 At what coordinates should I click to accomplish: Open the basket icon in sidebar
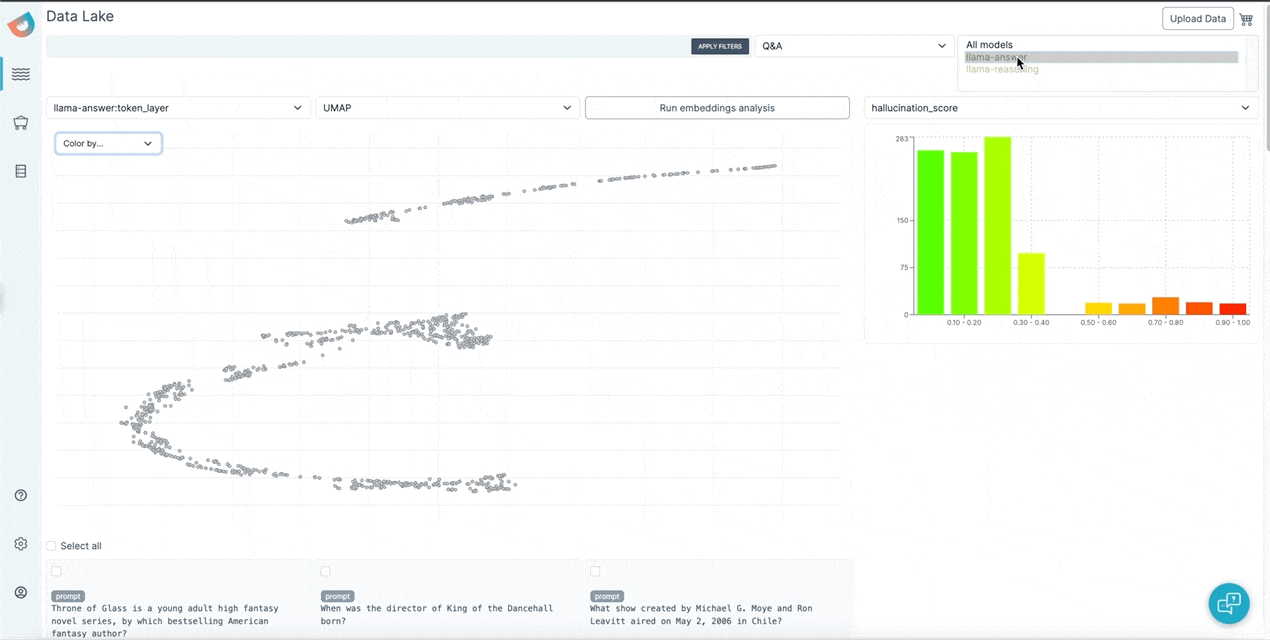coord(21,123)
